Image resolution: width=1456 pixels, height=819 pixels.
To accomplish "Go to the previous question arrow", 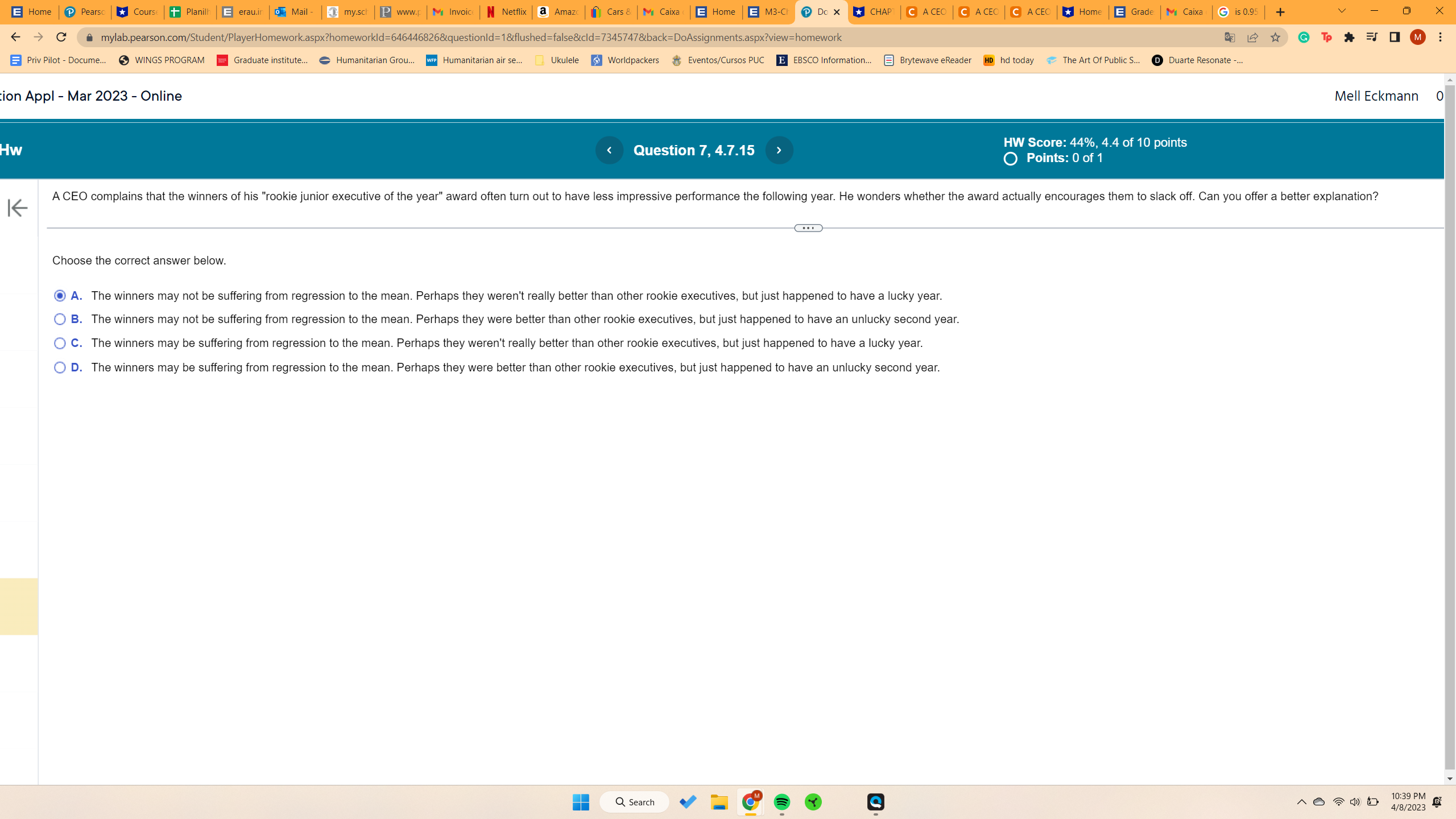I will (x=609, y=150).
